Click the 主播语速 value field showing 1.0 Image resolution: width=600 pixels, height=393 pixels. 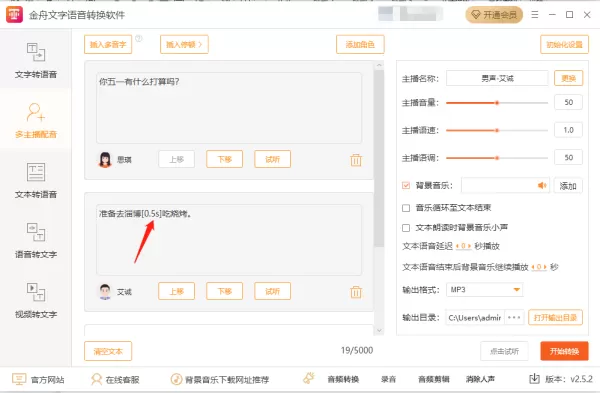(x=569, y=130)
